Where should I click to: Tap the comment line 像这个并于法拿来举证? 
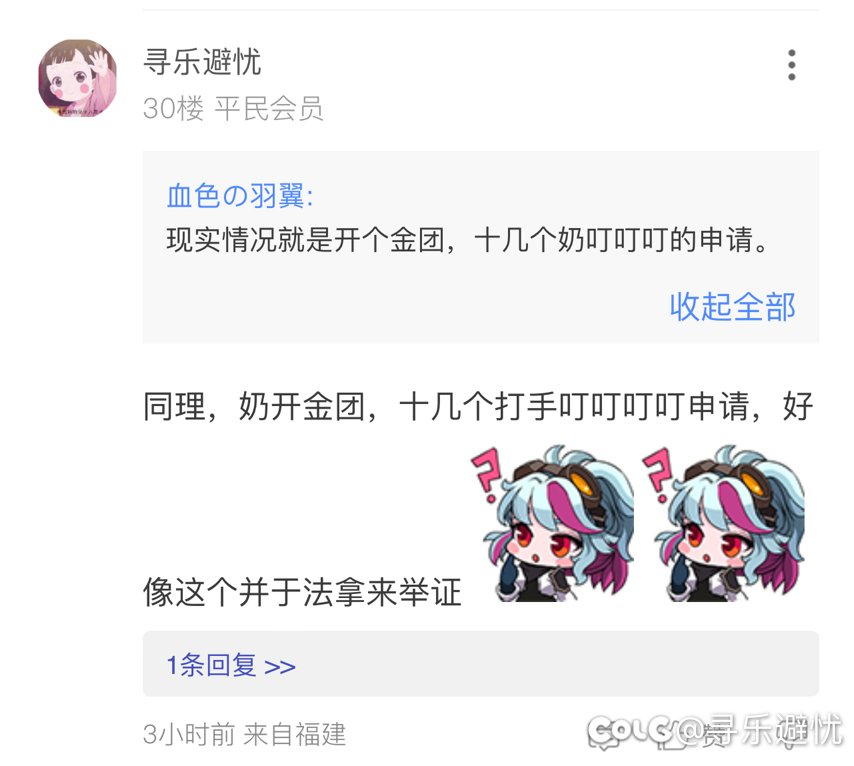(302, 592)
